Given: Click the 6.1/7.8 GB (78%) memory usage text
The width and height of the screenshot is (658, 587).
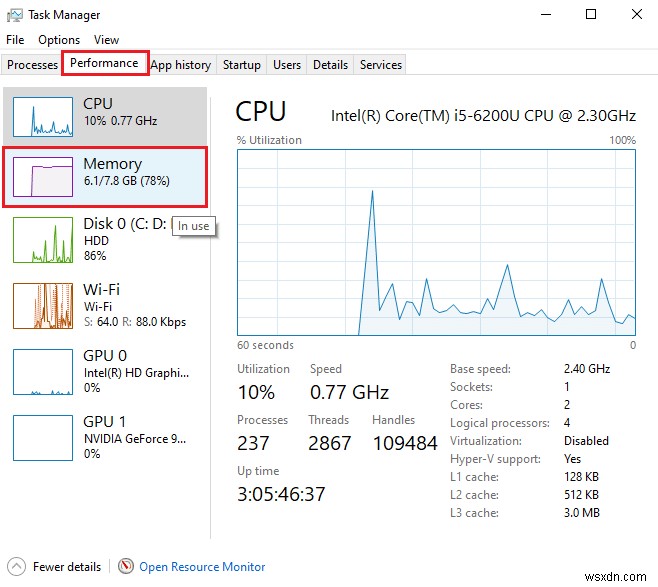Looking at the screenshot, I should tap(127, 181).
